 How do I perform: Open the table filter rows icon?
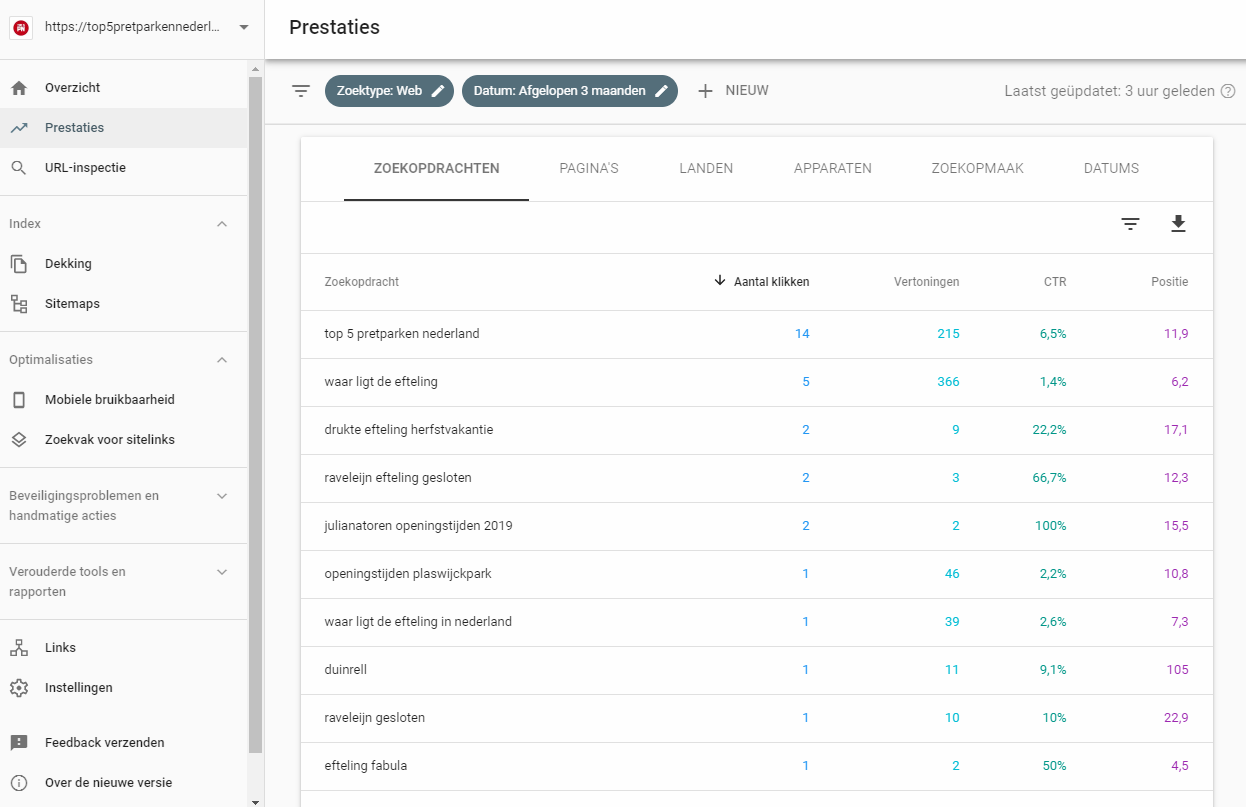[x=1130, y=224]
